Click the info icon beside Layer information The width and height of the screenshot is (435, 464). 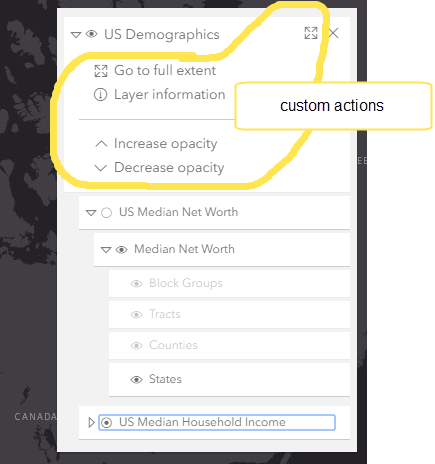[100, 95]
